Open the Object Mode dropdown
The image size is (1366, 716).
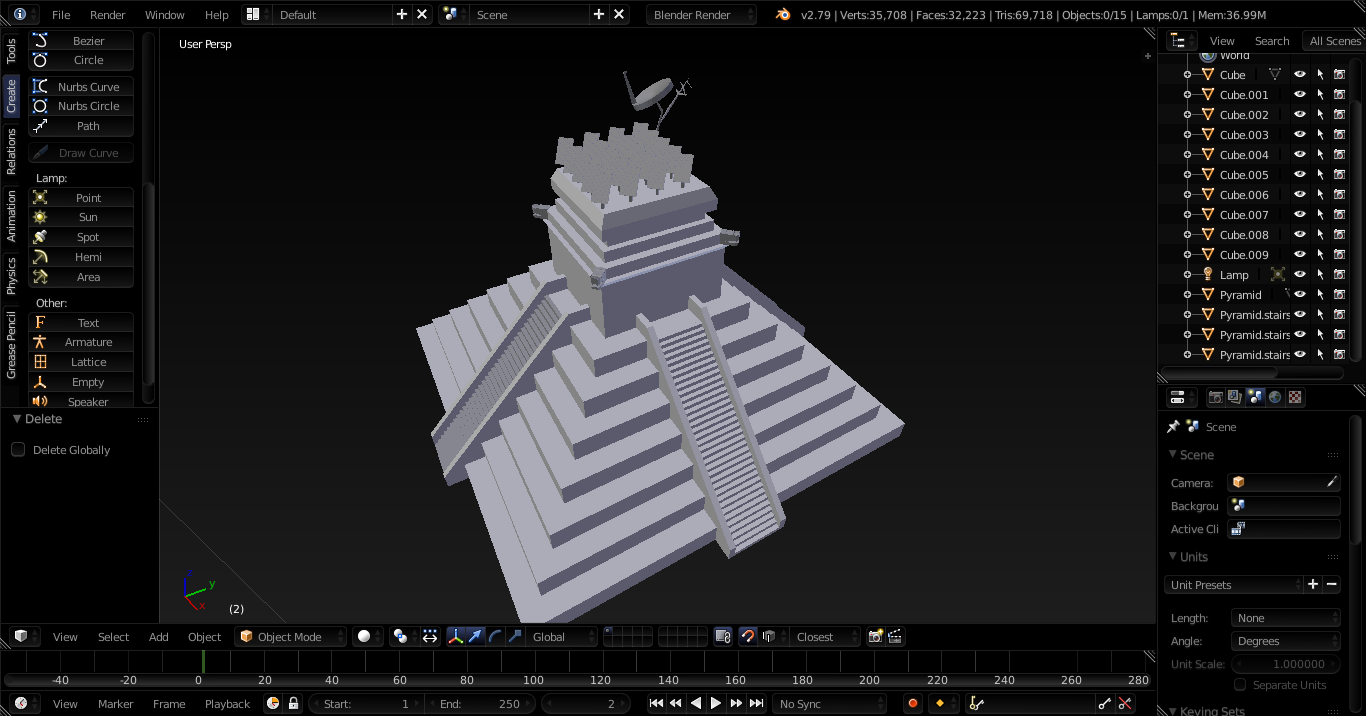[x=290, y=637]
